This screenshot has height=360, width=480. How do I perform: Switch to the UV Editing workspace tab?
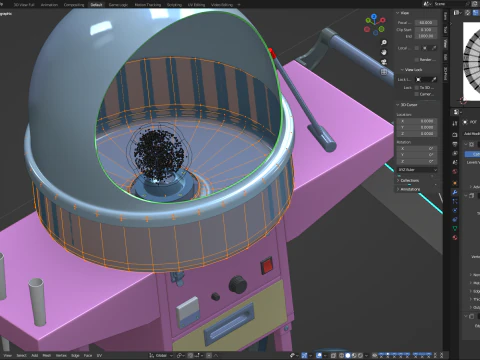tap(196, 5)
